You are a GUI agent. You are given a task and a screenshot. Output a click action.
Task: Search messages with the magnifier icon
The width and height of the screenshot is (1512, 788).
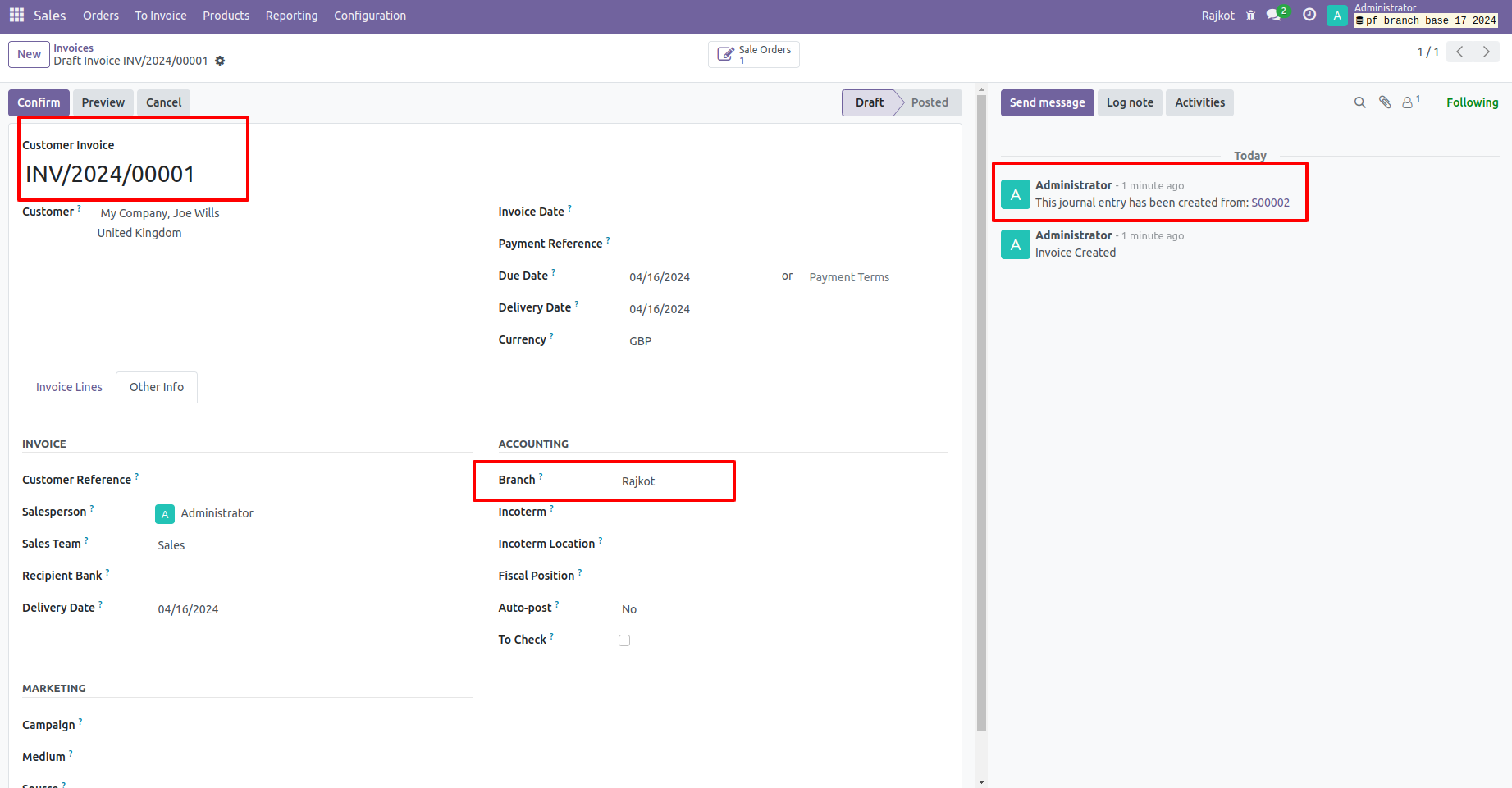click(1360, 102)
